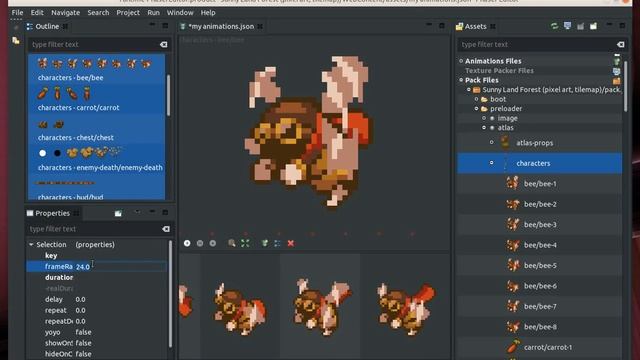Screen dimensions: 640x360
Task: Select characters - carrot/carrot animation in Outline
Action: pos(97,99)
